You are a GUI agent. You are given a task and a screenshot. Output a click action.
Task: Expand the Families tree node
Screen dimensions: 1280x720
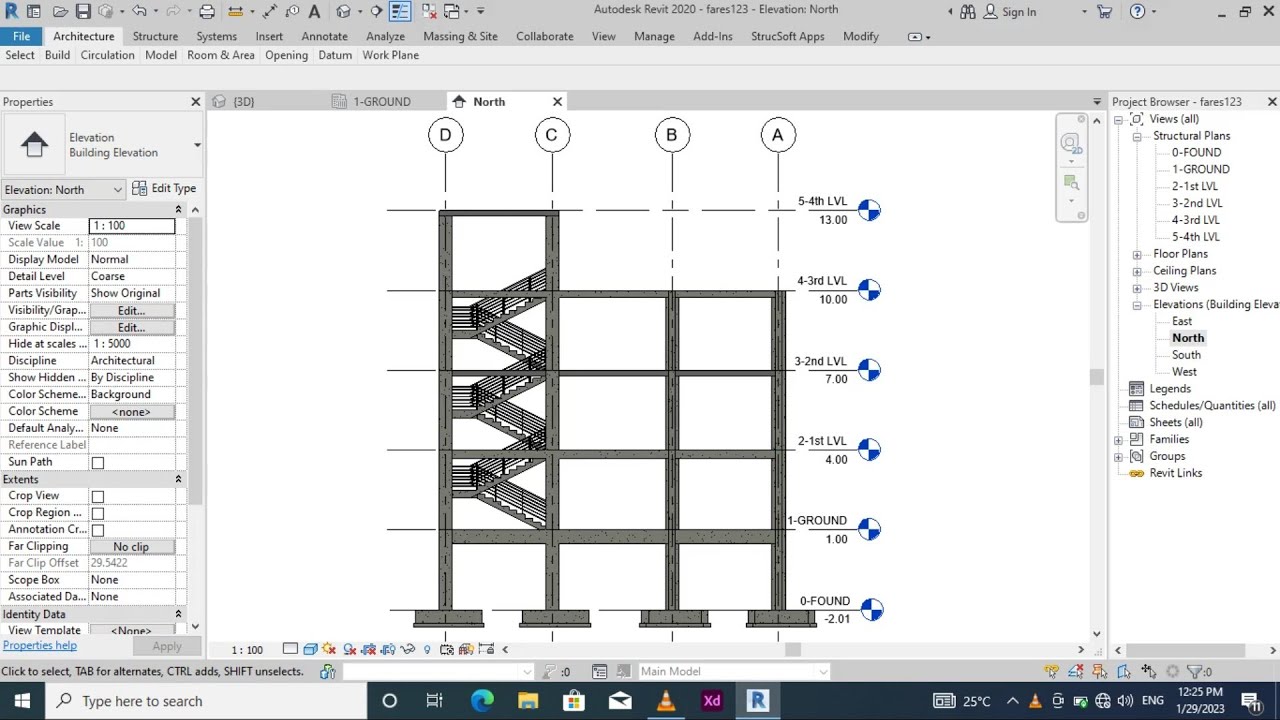(x=1119, y=439)
